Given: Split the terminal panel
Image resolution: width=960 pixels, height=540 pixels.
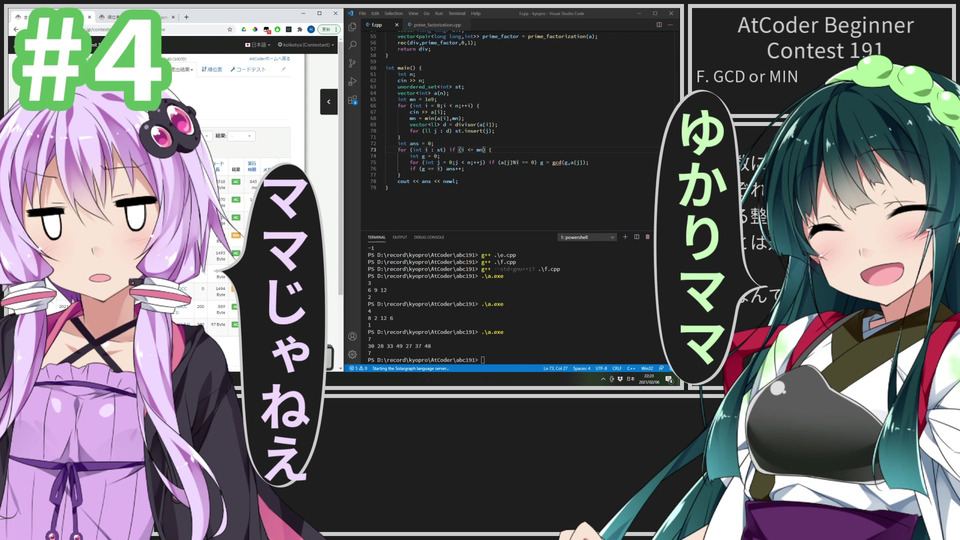Looking at the screenshot, I should pyautogui.click(x=637, y=237).
